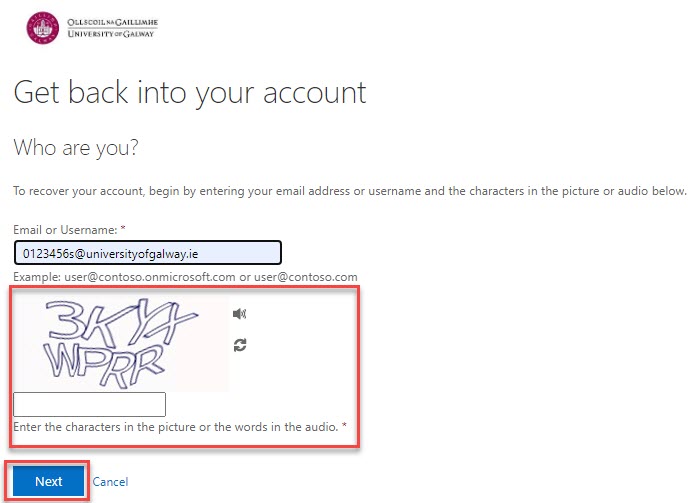696x503 pixels.
Task: Click the "Get back into your account" heading
Action: tap(190, 93)
